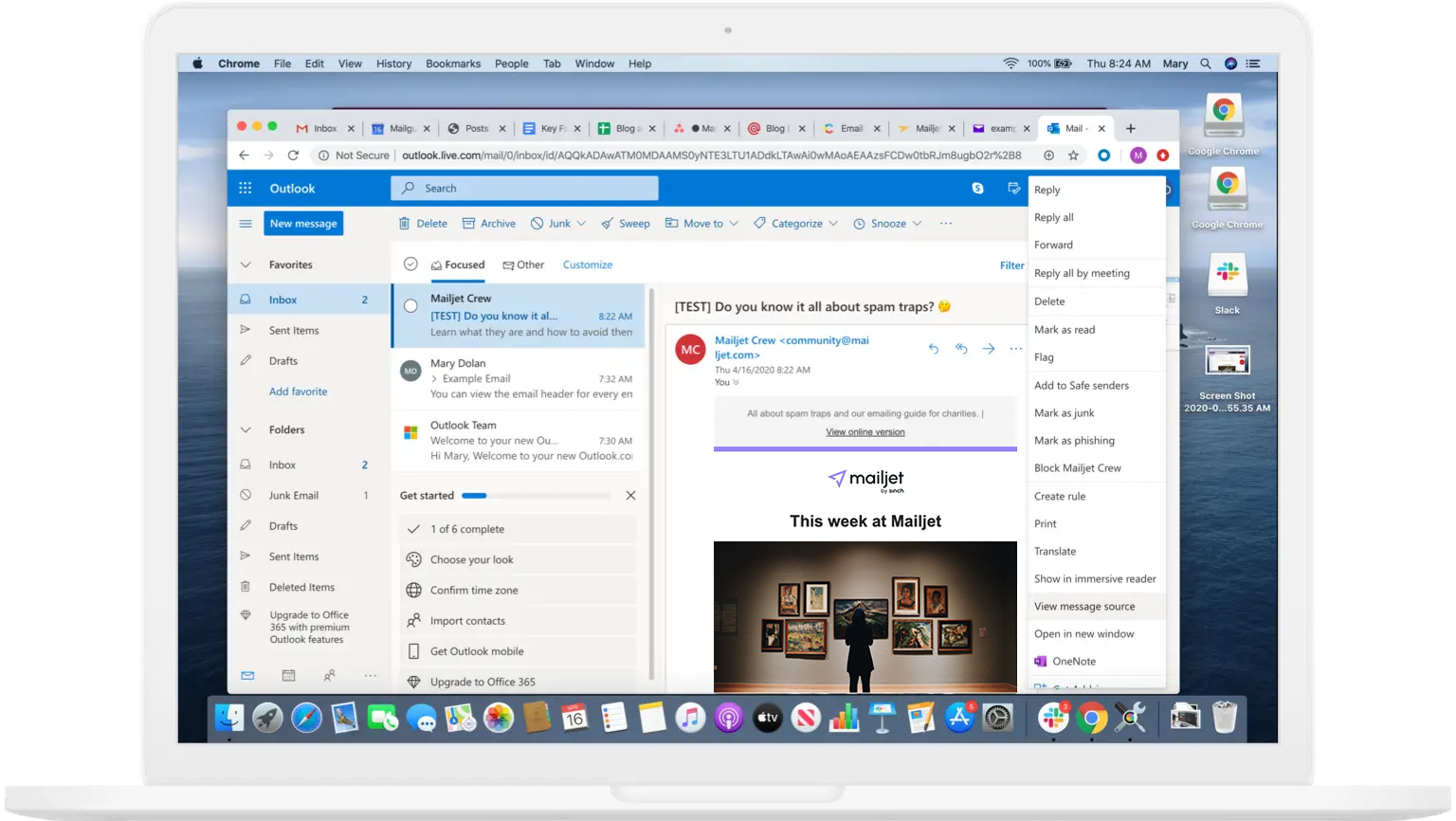Send to OneNote from context menu

point(1097,661)
